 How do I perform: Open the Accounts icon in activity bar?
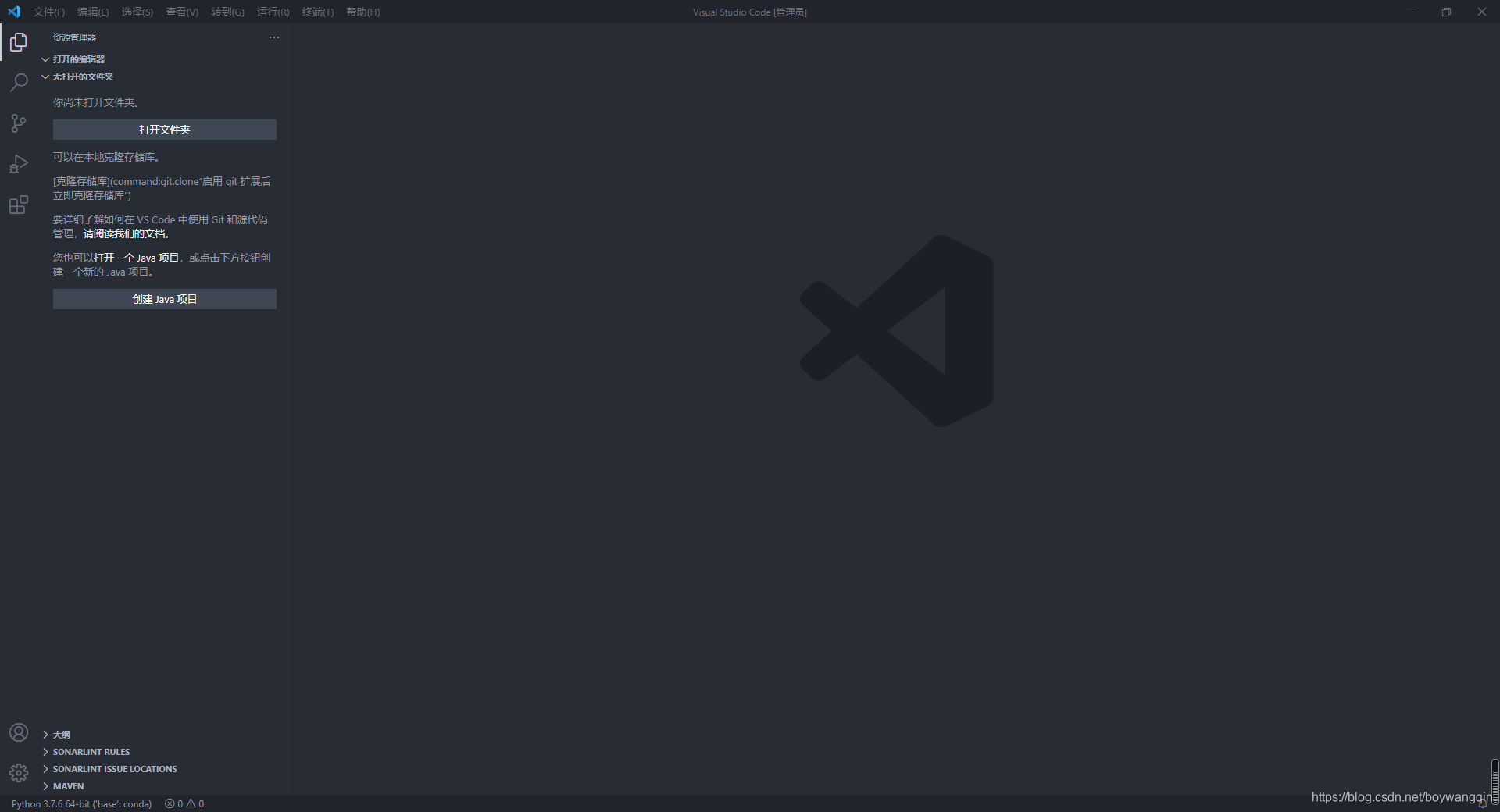click(x=19, y=732)
